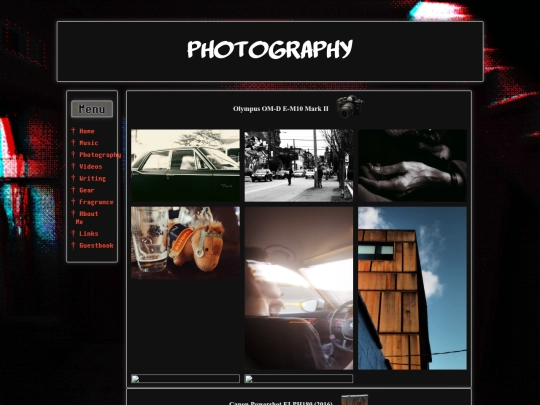Go to the Fragrance page
The width and height of the screenshot is (540, 405).
click(x=96, y=202)
